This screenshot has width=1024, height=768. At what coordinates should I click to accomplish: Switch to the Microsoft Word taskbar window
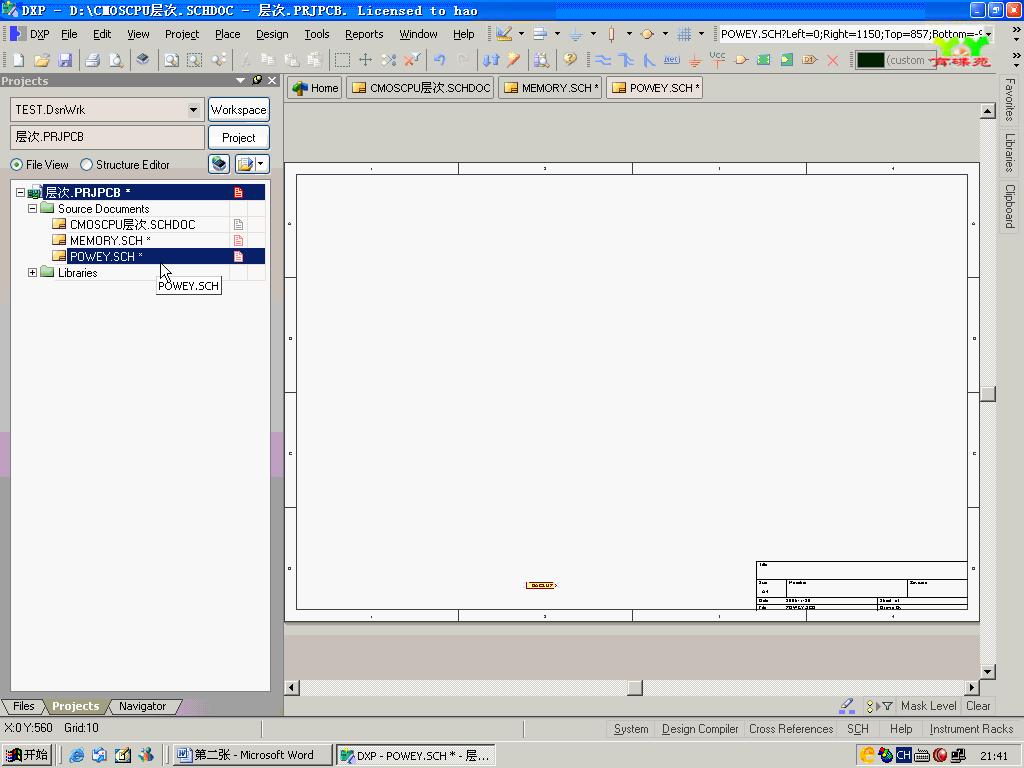(252, 755)
